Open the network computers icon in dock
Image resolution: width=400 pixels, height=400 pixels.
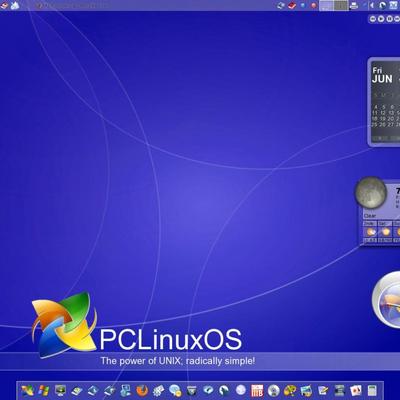(x=126, y=390)
